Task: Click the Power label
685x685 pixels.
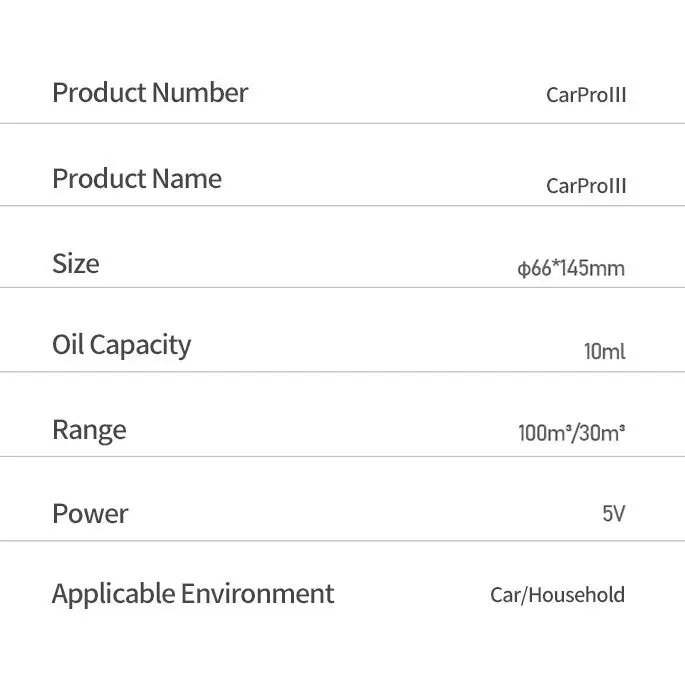Action: pos(90,514)
